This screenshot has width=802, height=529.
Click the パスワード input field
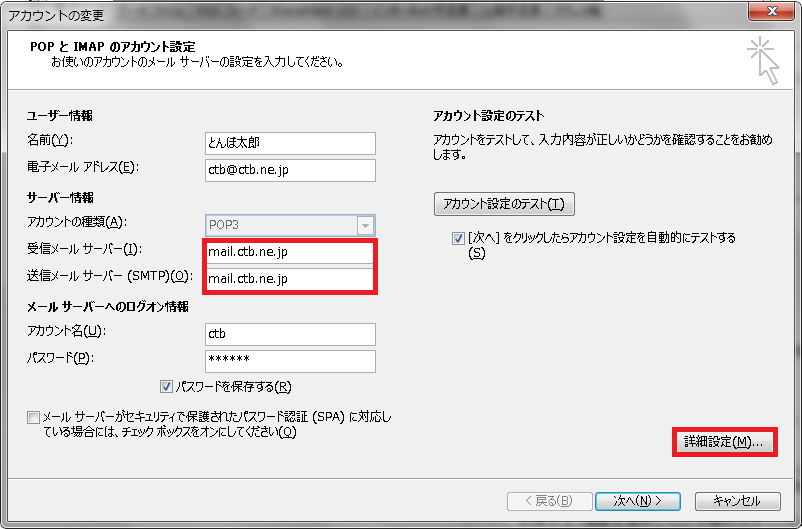pos(290,361)
